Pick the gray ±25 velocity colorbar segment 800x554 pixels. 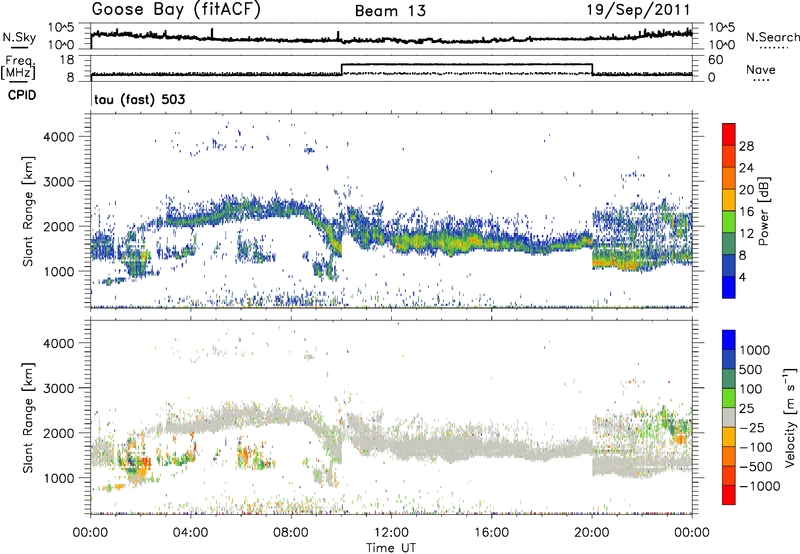pyautogui.click(x=729, y=417)
